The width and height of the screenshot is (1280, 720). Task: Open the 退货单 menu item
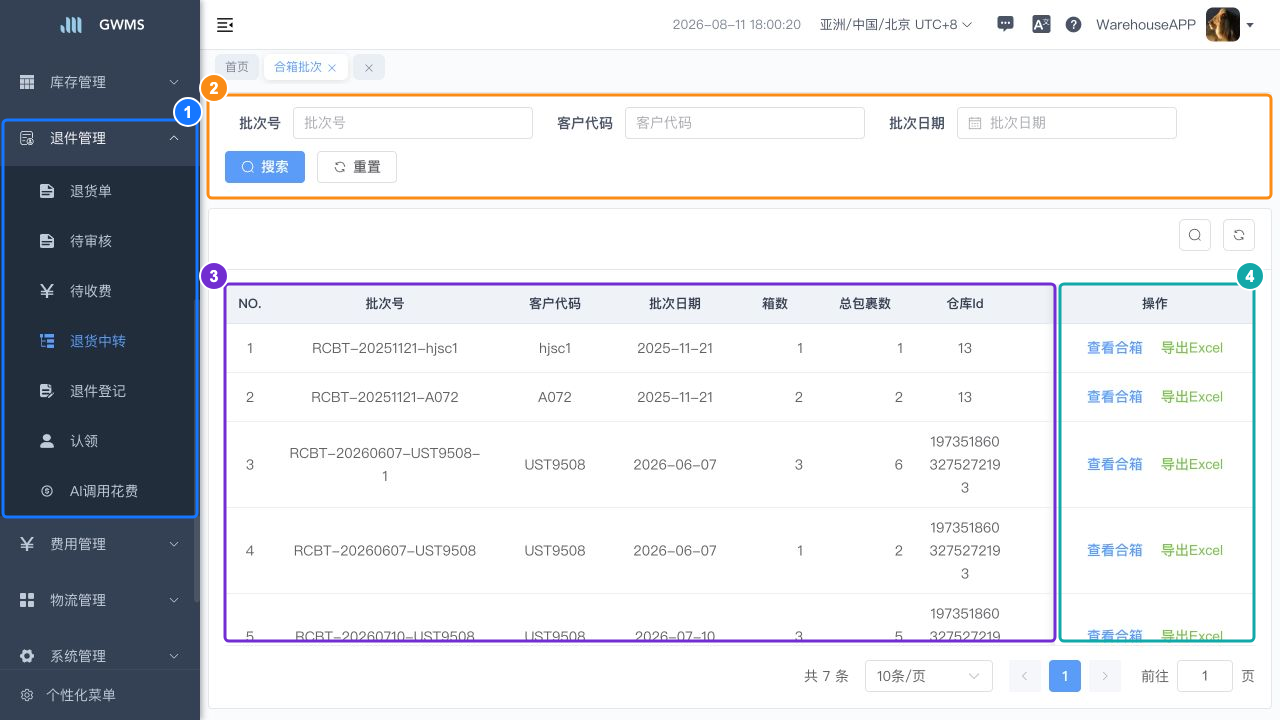pos(100,191)
